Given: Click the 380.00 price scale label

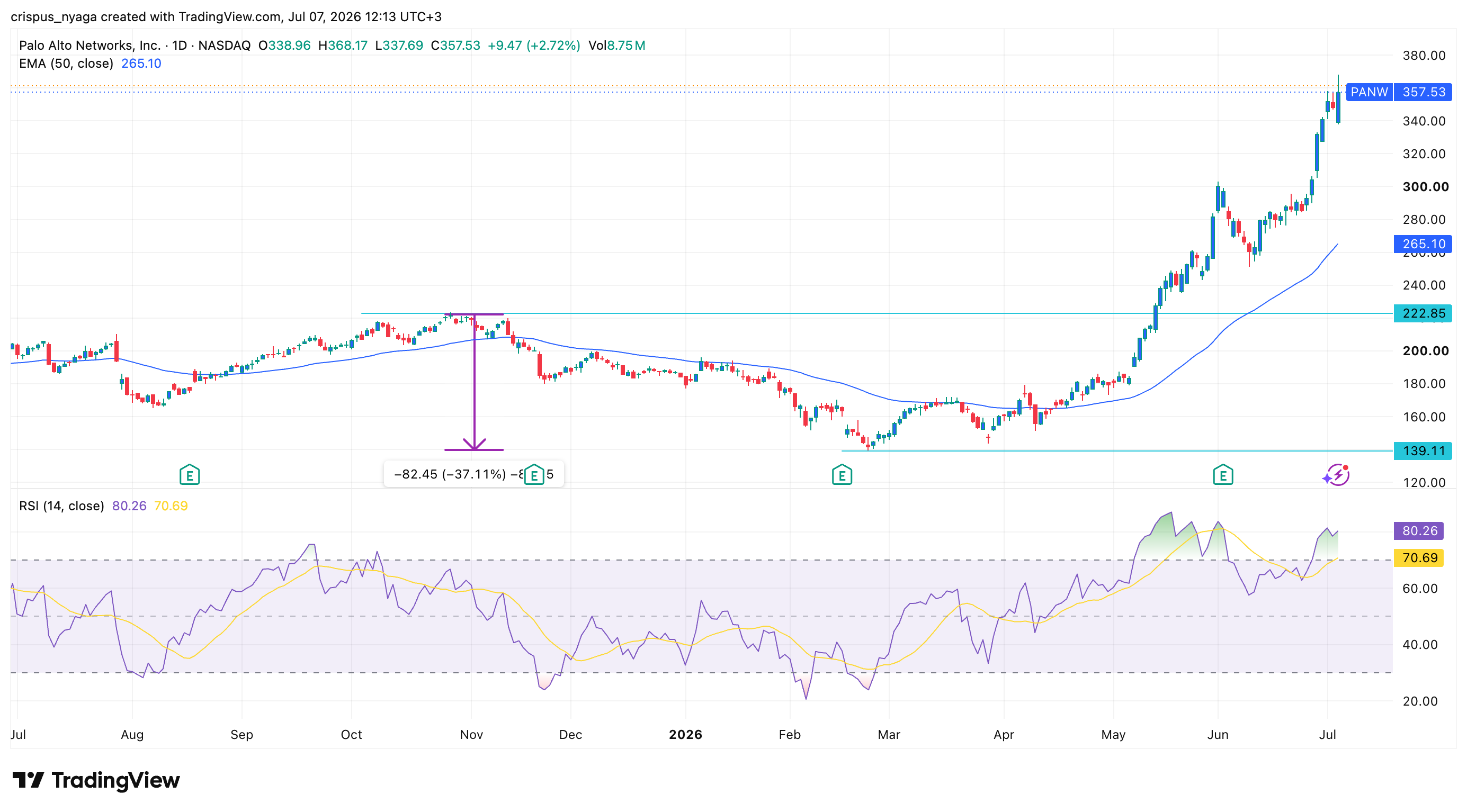Looking at the screenshot, I should (x=1424, y=56).
